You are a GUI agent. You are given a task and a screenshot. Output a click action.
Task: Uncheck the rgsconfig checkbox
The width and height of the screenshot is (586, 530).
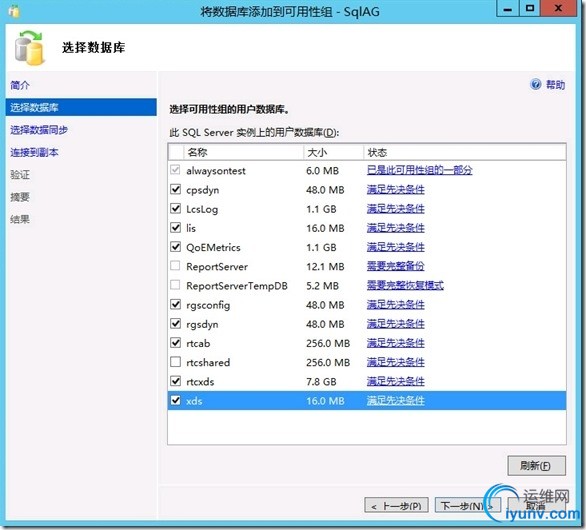(175, 304)
